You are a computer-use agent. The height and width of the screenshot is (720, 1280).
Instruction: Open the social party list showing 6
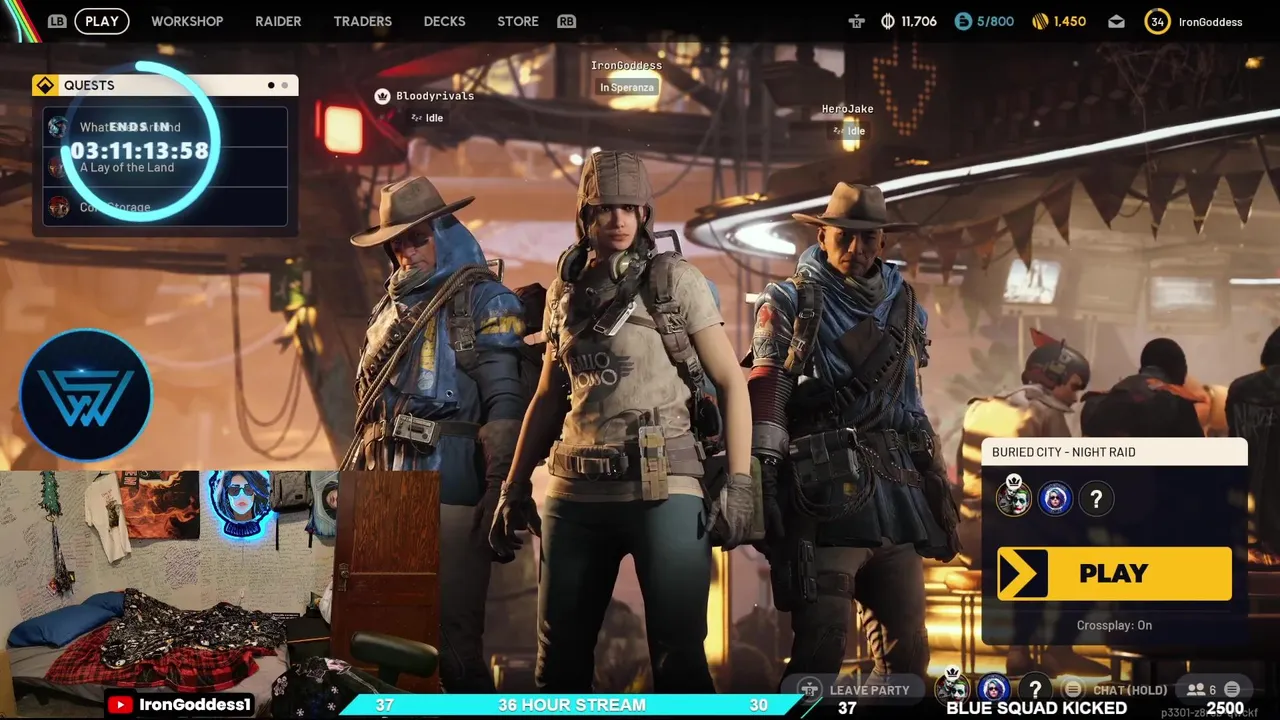pos(1201,690)
